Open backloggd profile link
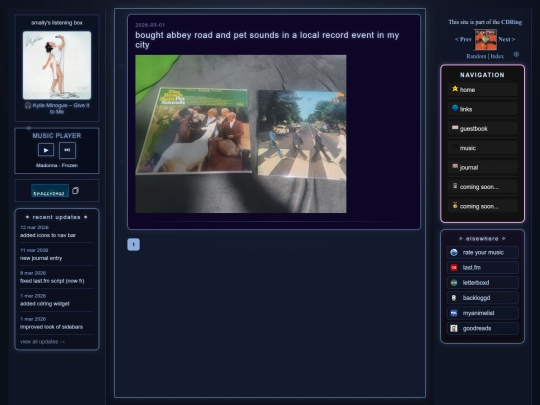540x405 pixels. click(x=482, y=298)
